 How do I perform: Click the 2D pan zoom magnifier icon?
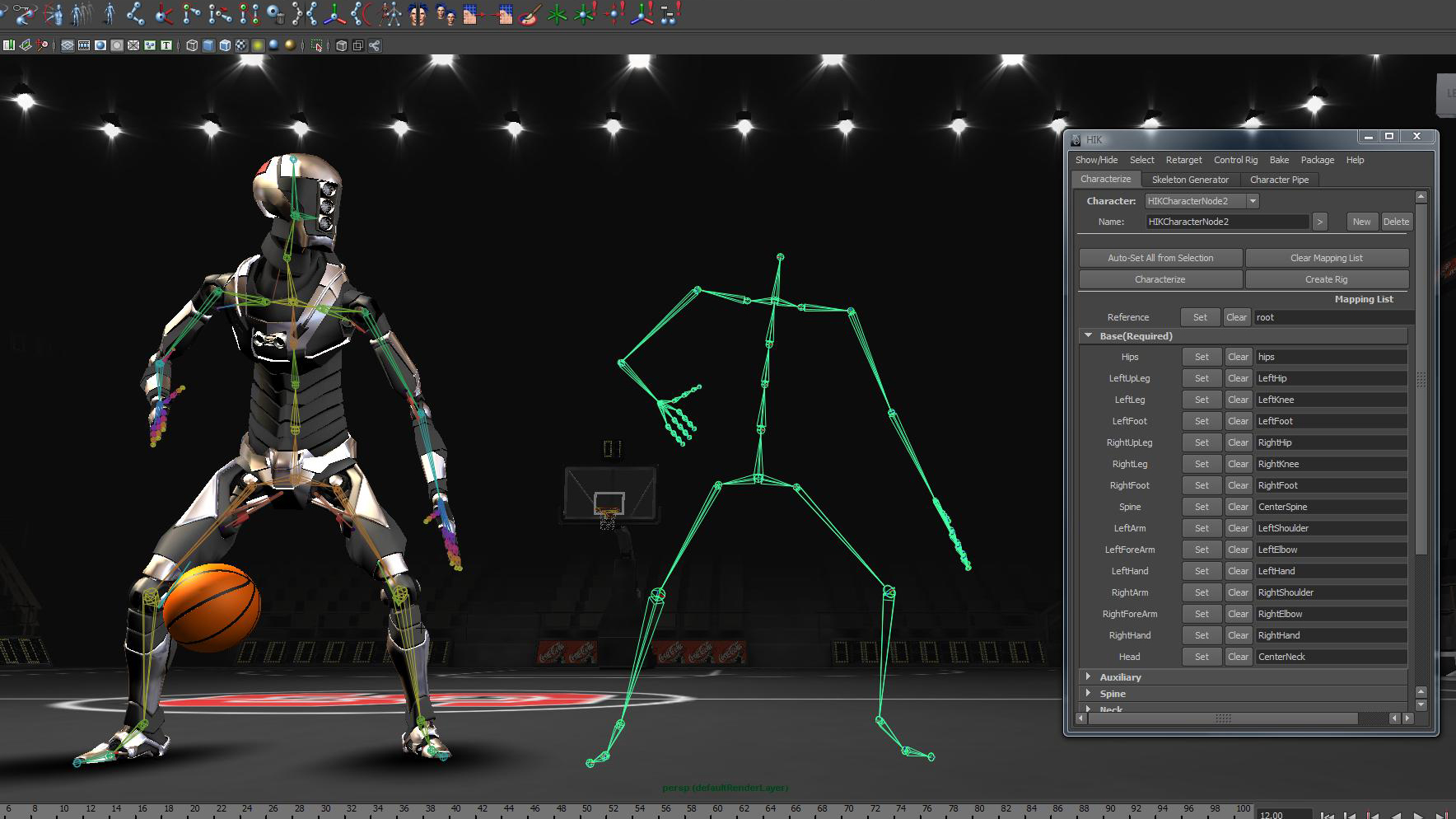tap(42, 45)
